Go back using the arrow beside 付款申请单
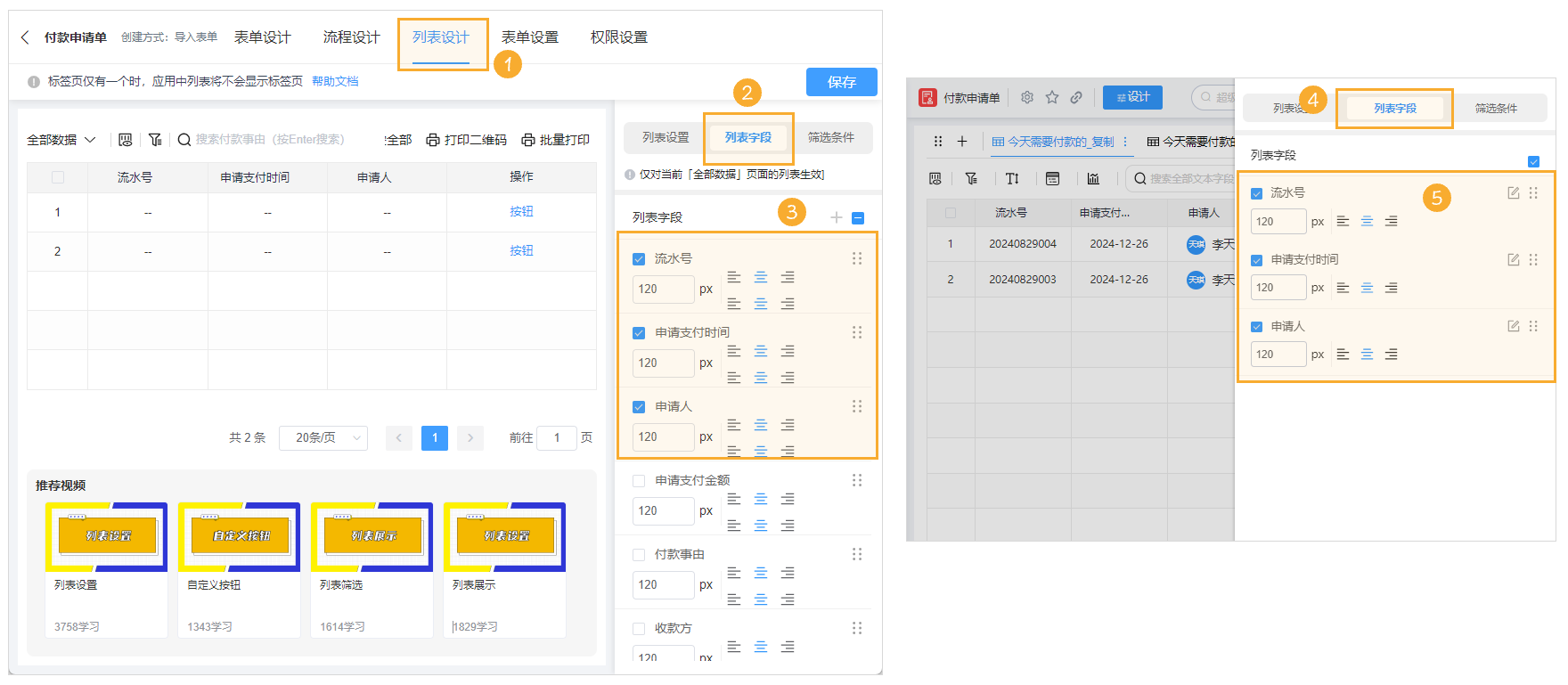The height and width of the screenshot is (685, 1568). [x=25, y=37]
